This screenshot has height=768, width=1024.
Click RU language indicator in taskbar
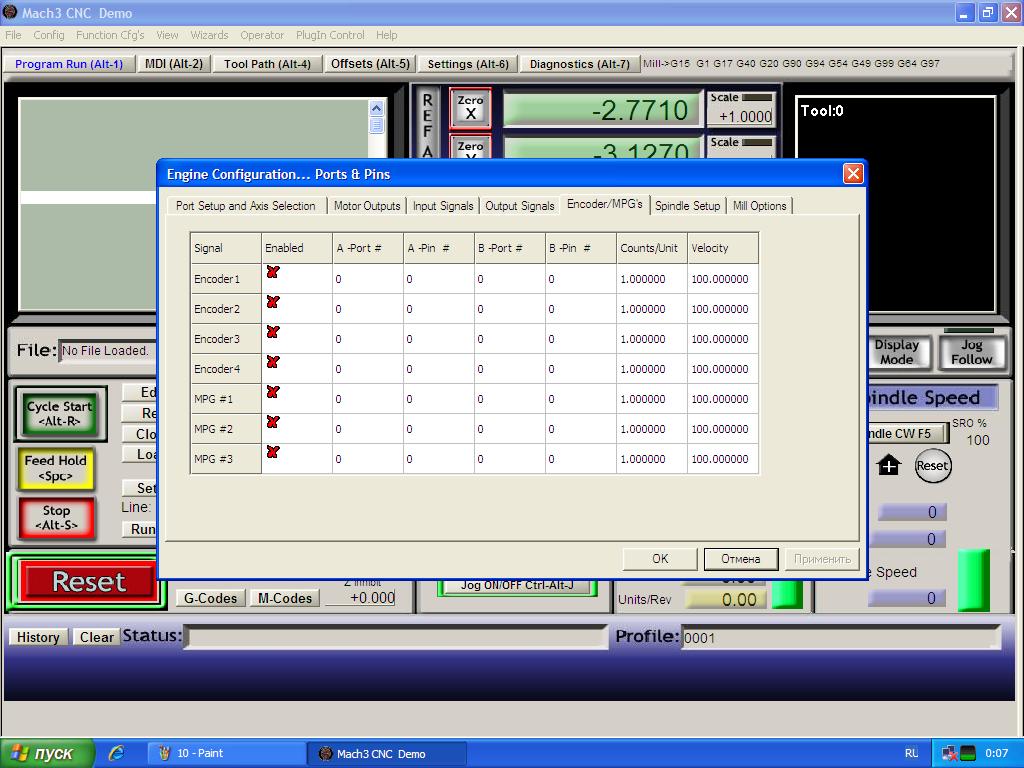pyautogui.click(x=912, y=754)
